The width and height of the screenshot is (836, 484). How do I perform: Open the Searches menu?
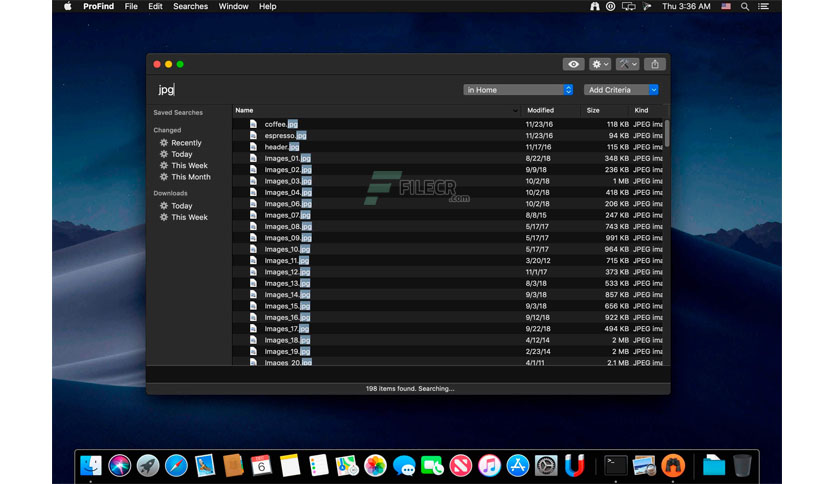pyautogui.click(x=190, y=6)
